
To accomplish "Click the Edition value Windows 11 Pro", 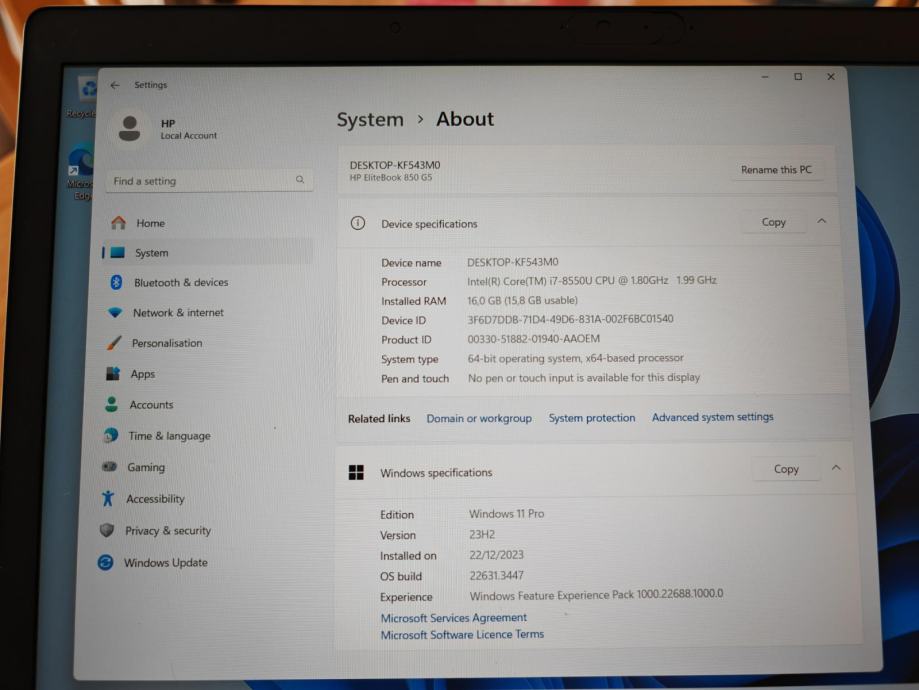I will click(506, 514).
